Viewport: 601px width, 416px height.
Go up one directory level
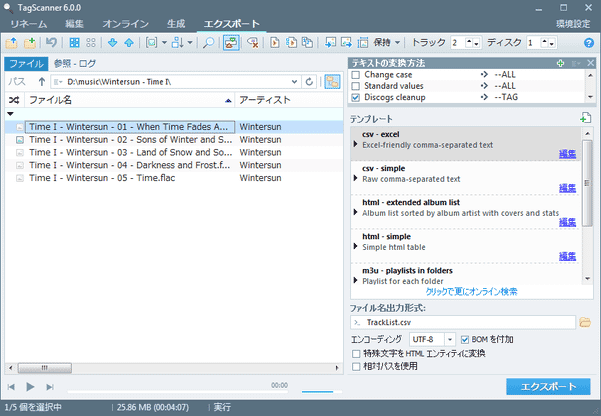(x=42, y=82)
